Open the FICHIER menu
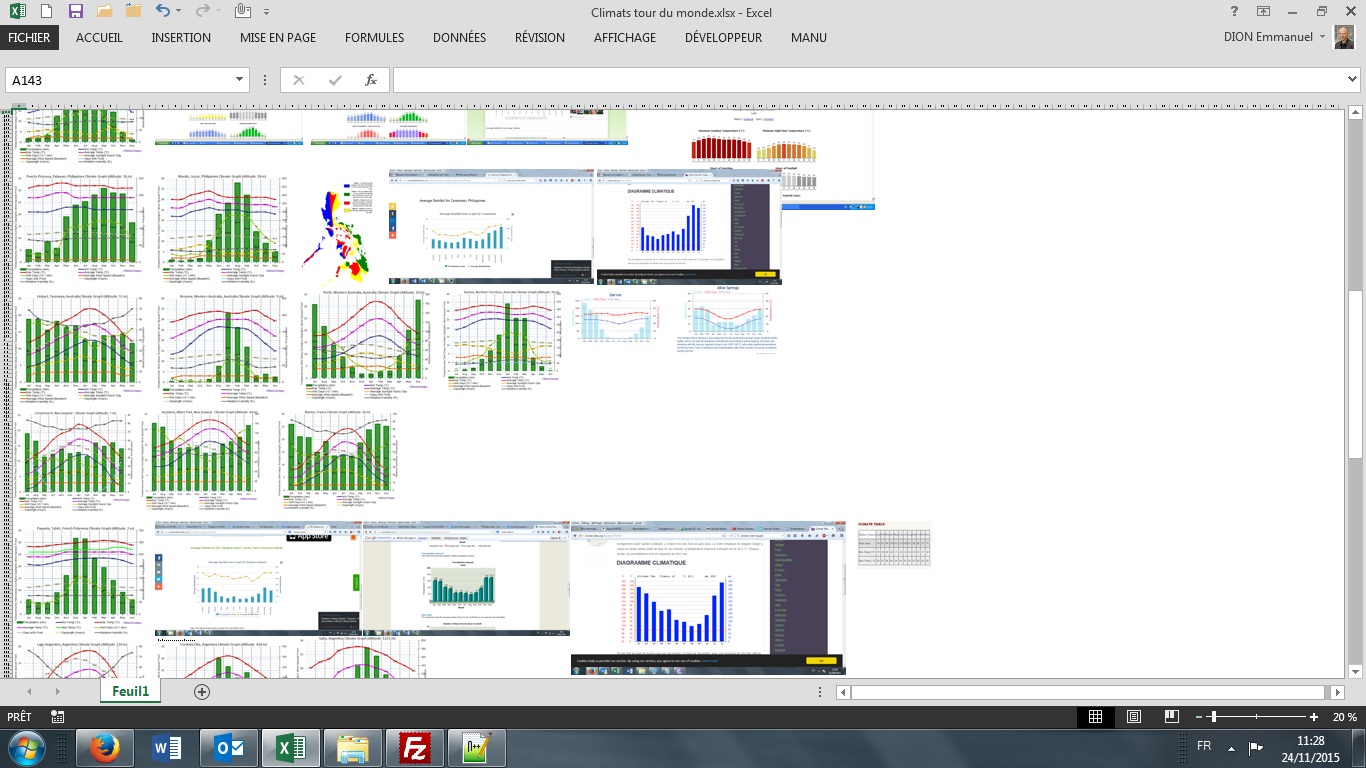This screenshot has height=768, width=1366. click(29, 38)
